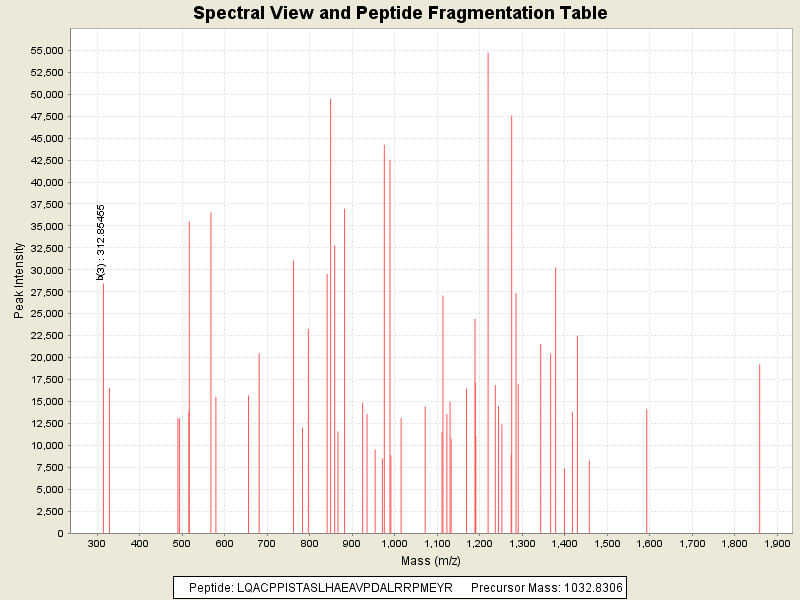Click the 49,500 intensity peak near 850 m/z

click(x=330, y=300)
